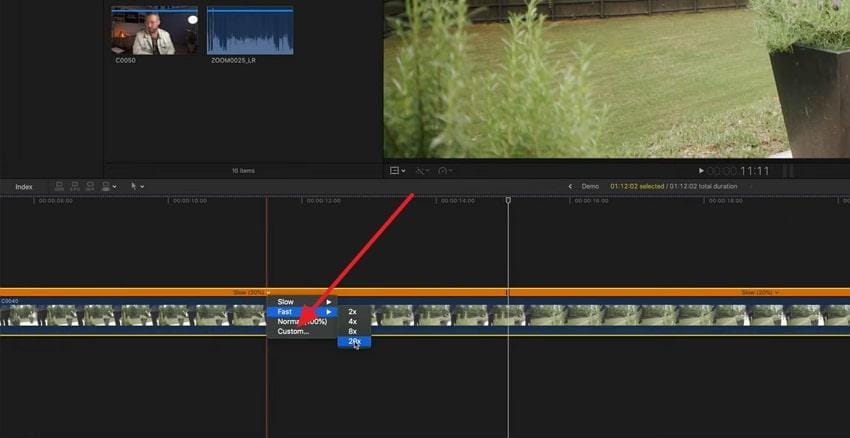Click the retime handle on speed bar
This screenshot has width=850, height=438.
tap(507, 293)
